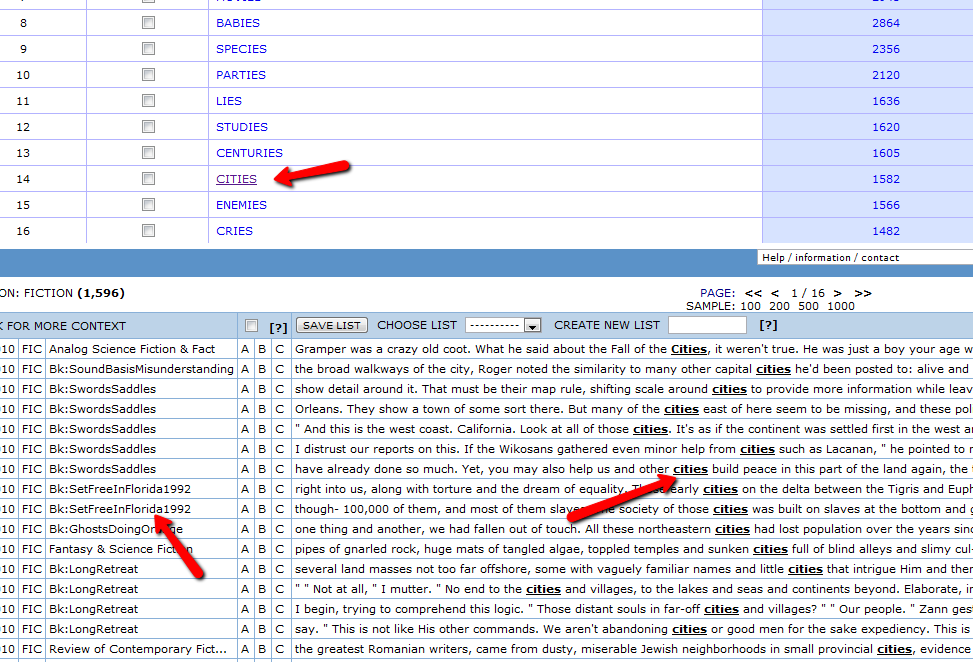Click frequency 2864 for BABIES

point(886,23)
